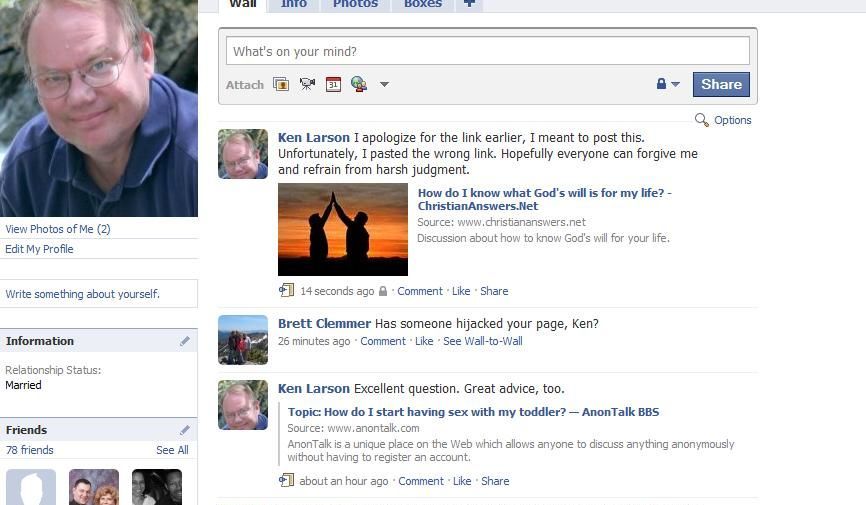Open the privacy lock dropdown
This screenshot has width=866, height=505.
click(668, 84)
